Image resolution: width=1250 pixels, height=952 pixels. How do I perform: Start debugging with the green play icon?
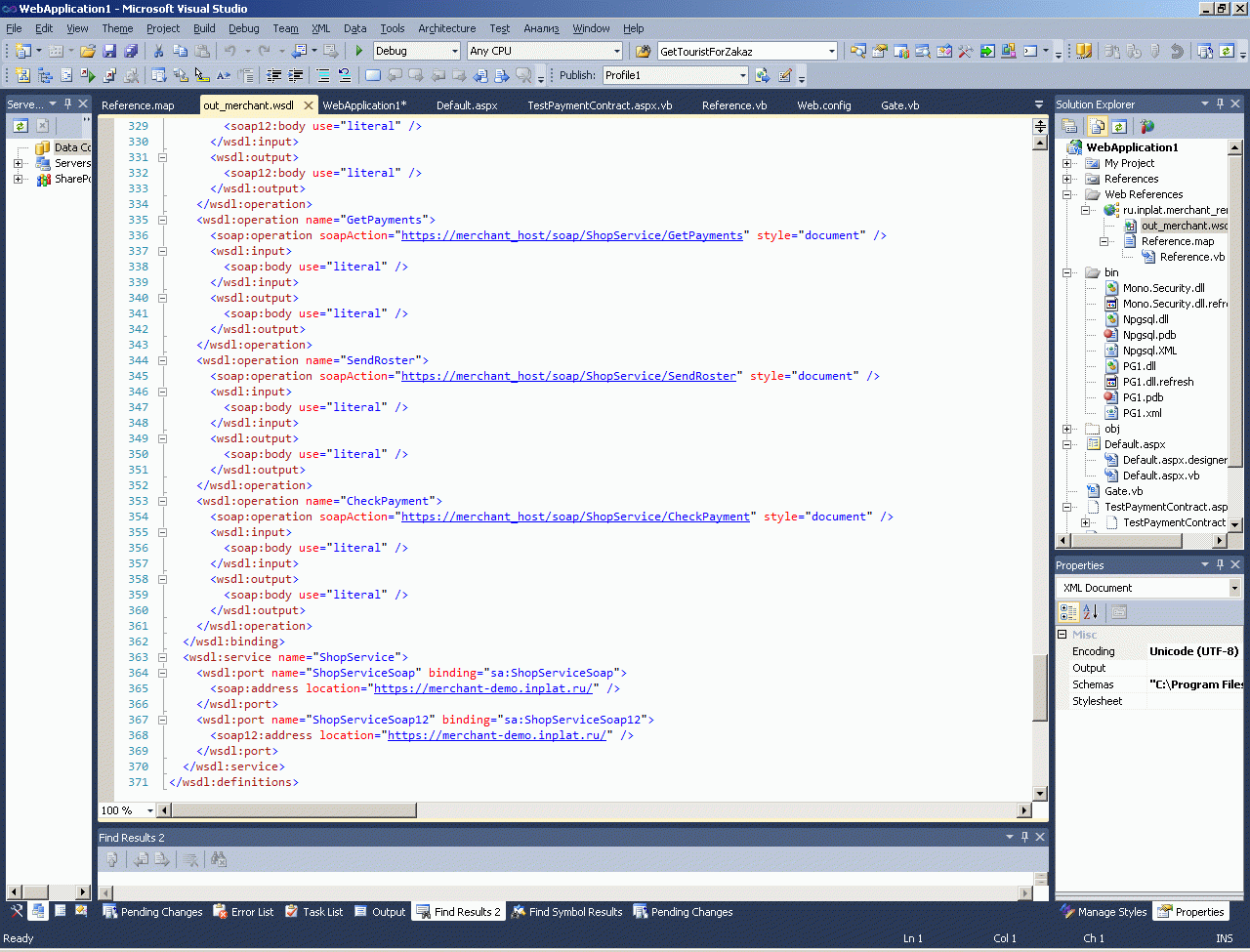[x=359, y=51]
